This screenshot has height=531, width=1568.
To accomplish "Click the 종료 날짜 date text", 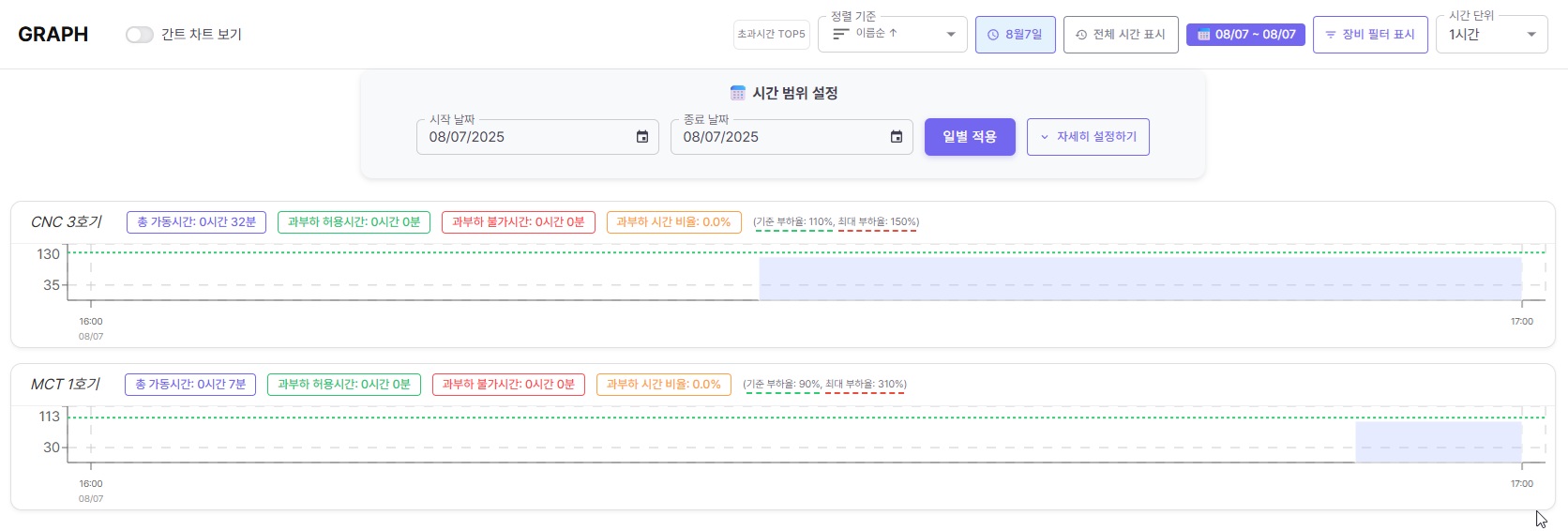I will [x=721, y=137].
